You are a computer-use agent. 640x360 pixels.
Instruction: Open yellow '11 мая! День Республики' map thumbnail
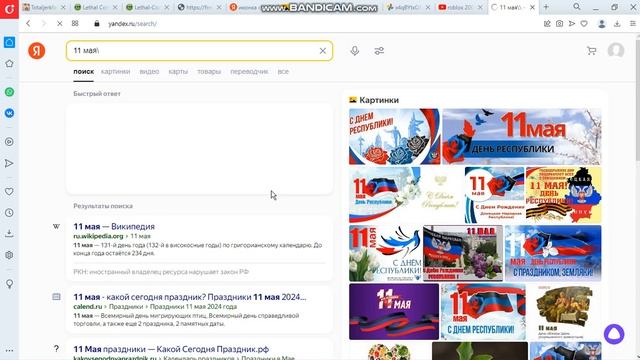tap(563, 195)
